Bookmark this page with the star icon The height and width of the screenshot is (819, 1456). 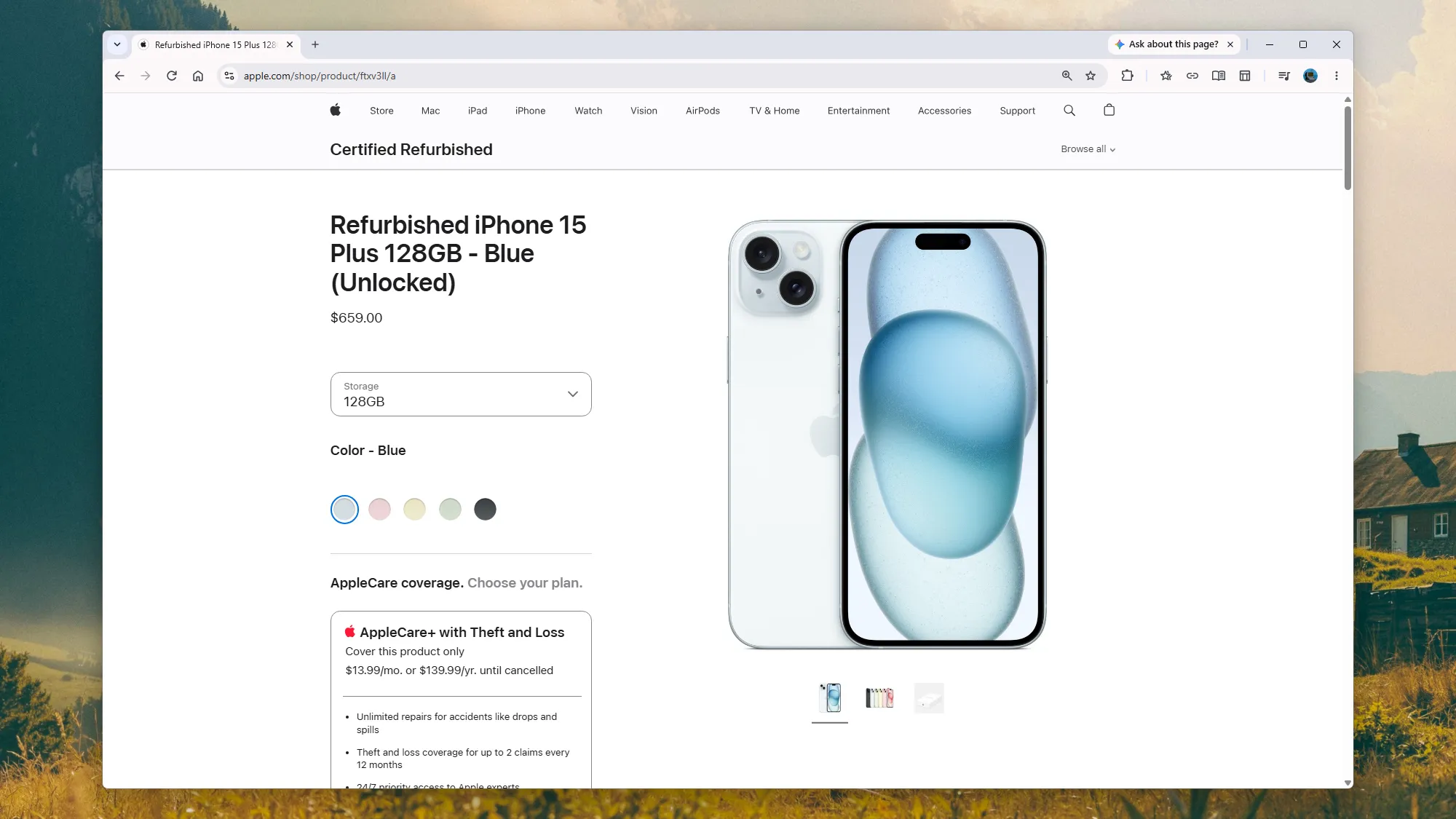pos(1091,76)
